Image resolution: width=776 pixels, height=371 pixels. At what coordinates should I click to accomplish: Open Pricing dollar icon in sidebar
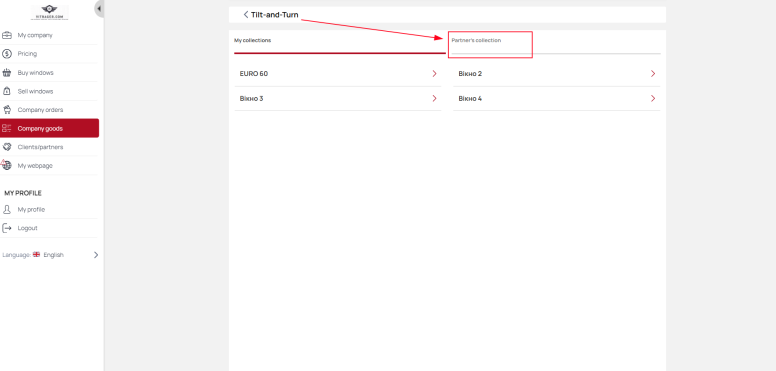point(7,54)
